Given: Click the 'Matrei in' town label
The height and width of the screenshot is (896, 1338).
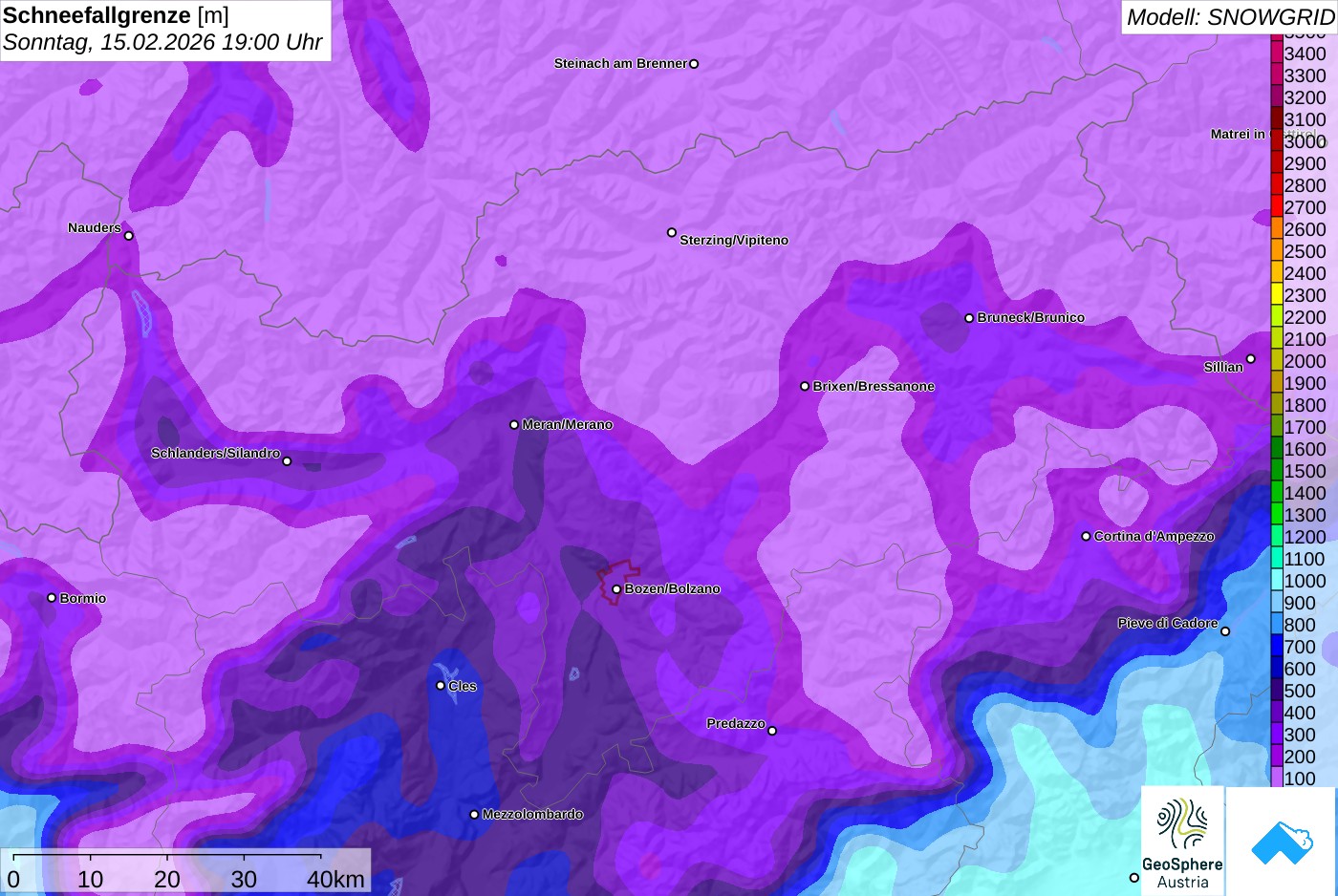Looking at the screenshot, I should tap(1238, 134).
